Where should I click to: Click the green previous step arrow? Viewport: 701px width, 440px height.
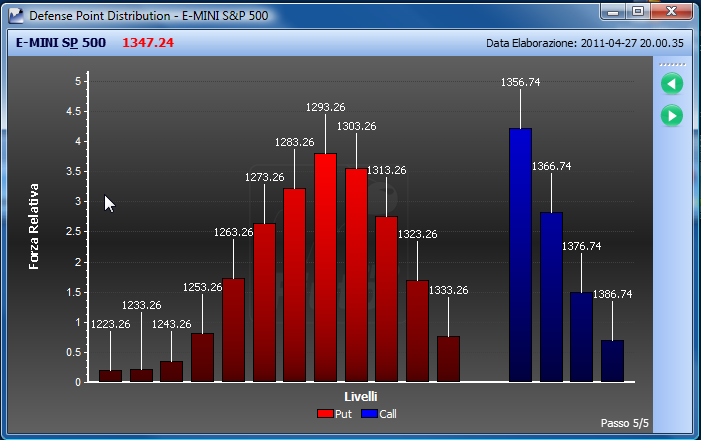point(671,84)
